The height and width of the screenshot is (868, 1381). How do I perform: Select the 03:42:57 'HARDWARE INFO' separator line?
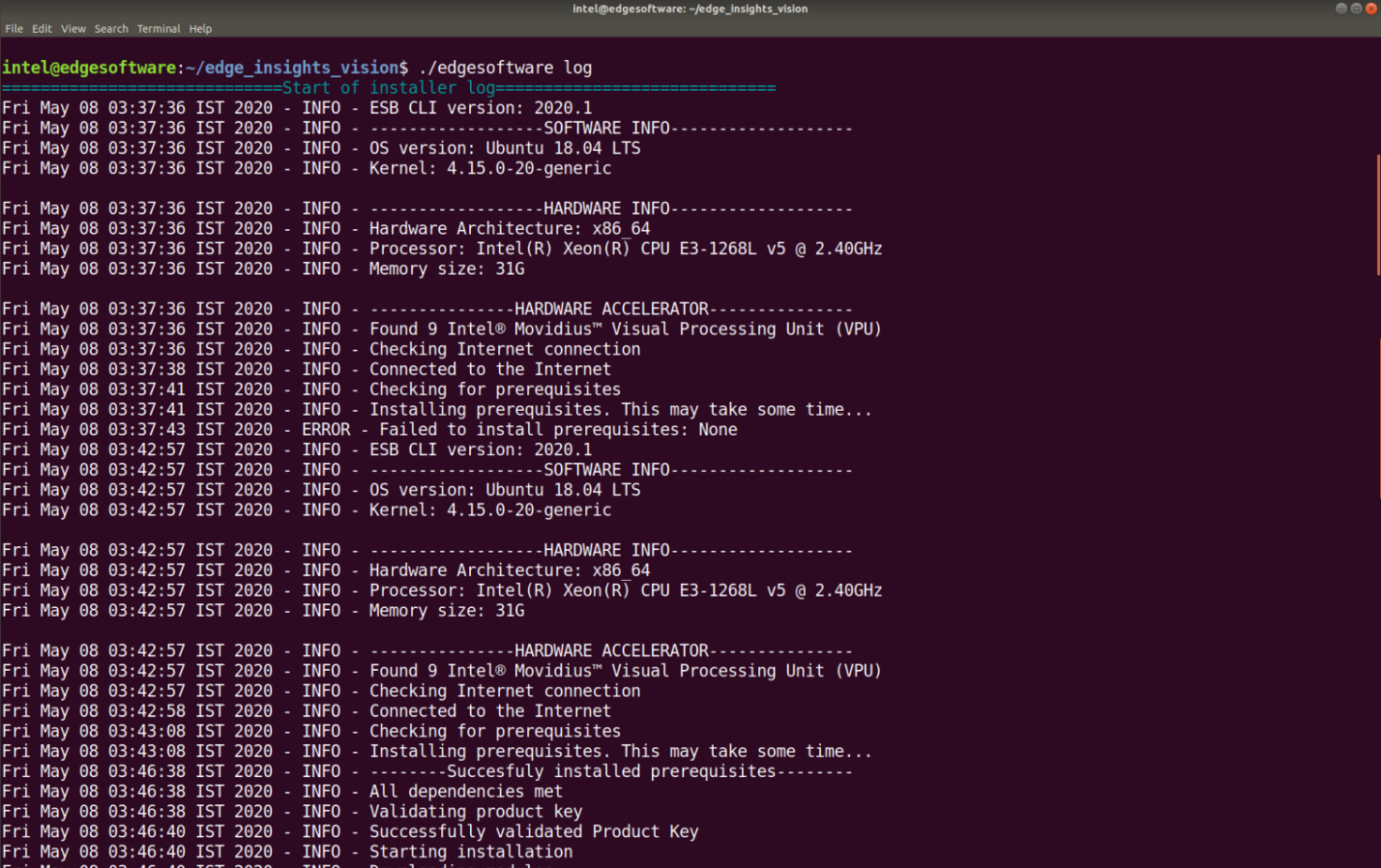(427, 551)
